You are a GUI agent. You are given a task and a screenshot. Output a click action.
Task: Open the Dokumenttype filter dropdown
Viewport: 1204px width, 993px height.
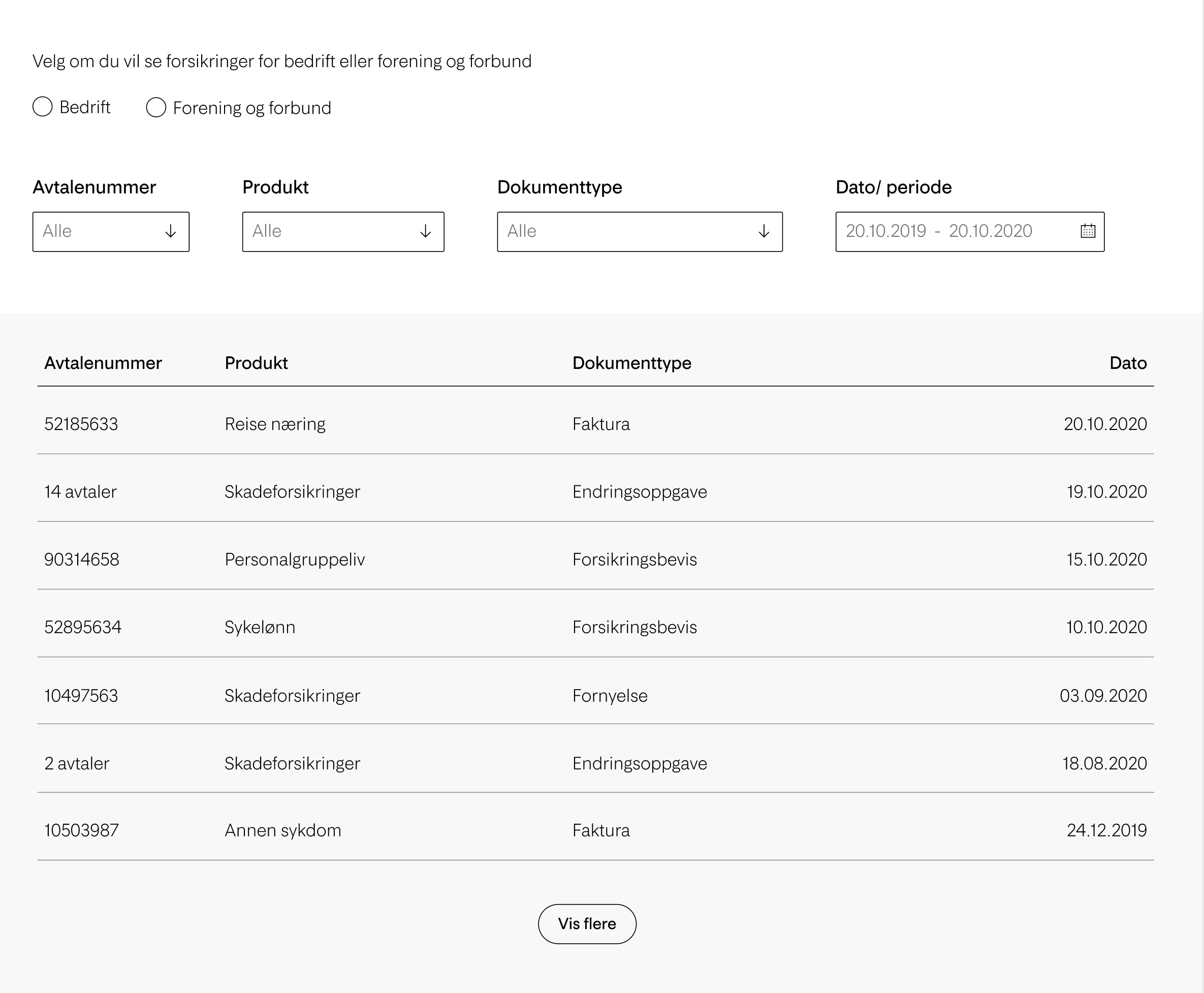(x=640, y=232)
